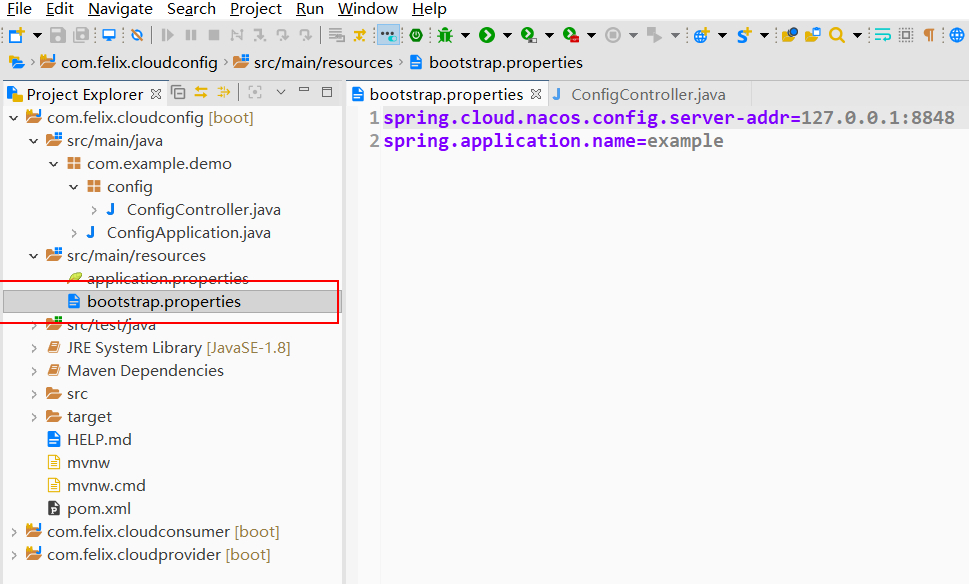Click the blue S new Spring starter icon

coord(744,35)
